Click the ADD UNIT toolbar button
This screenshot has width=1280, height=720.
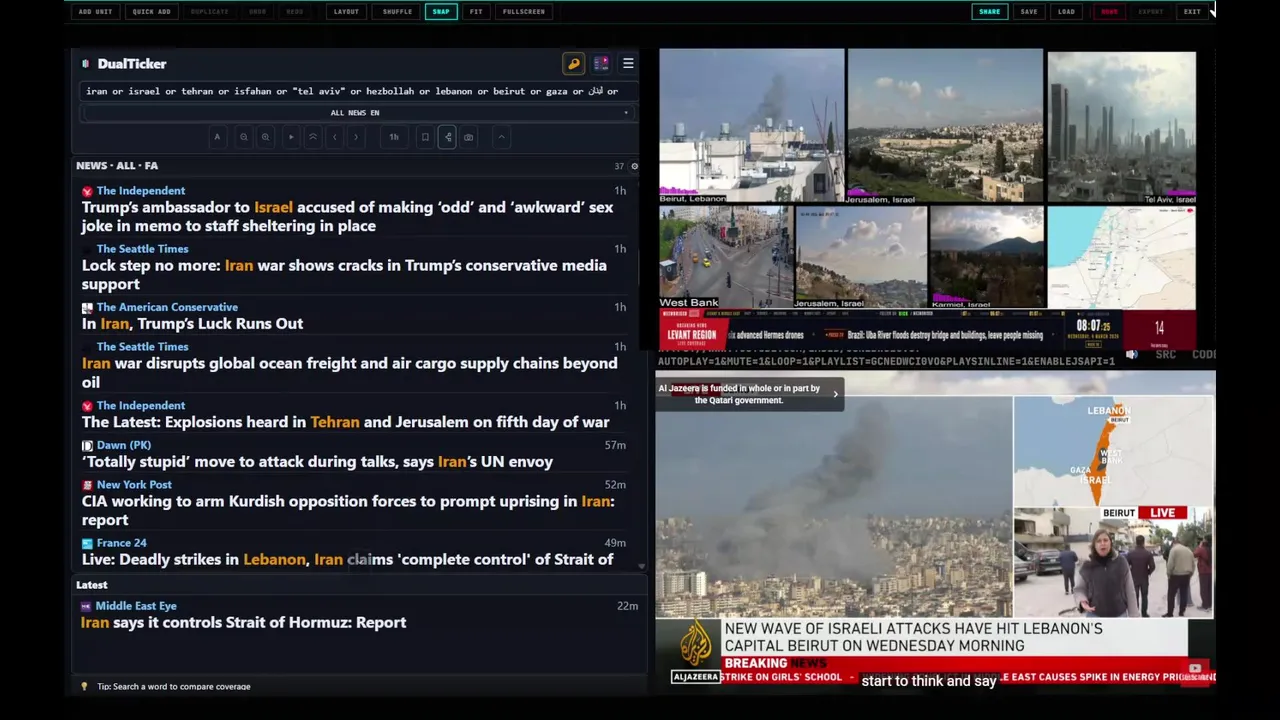click(95, 12)
